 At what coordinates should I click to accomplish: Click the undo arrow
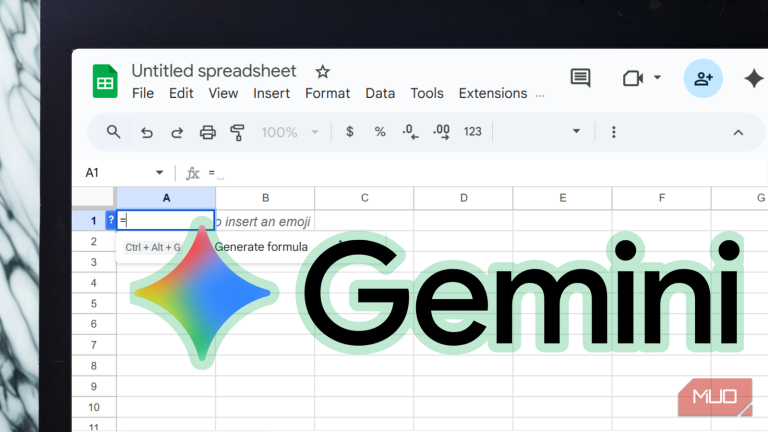pyautogui.click(x=146, y=132)
